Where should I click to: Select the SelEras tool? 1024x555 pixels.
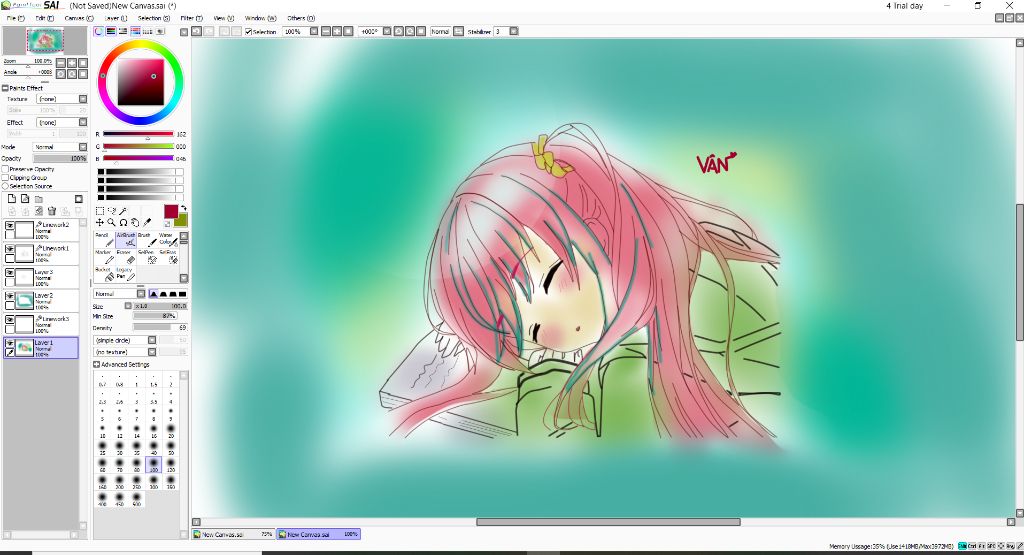pos(168,257)
